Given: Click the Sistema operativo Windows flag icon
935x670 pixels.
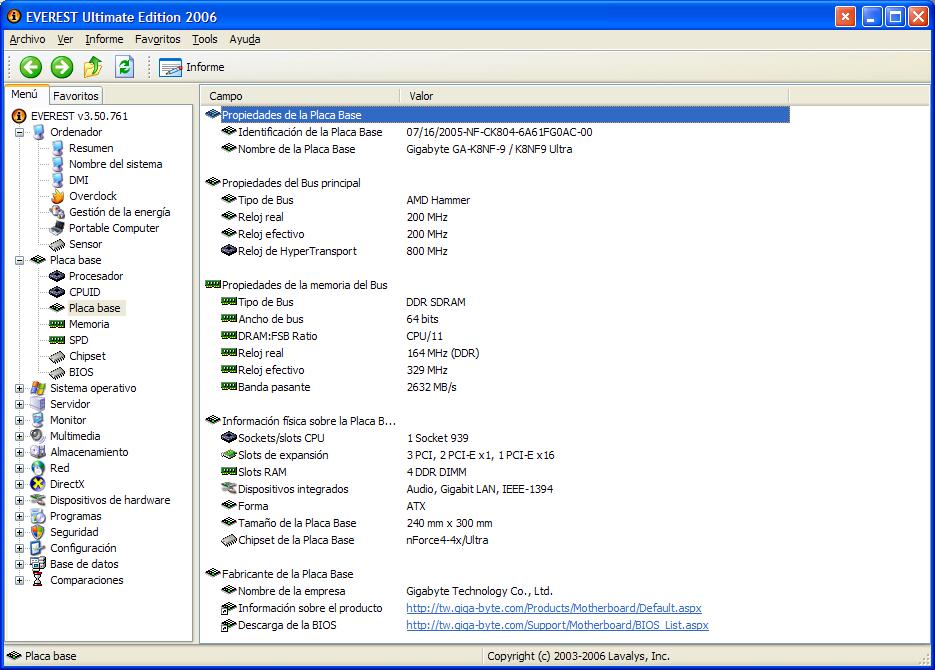Looking at the screenshot, I should (38, 388).
